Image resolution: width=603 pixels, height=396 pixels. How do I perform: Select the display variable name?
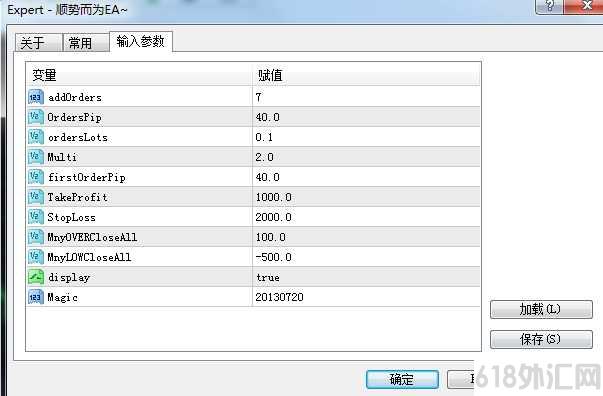point(69,277)
